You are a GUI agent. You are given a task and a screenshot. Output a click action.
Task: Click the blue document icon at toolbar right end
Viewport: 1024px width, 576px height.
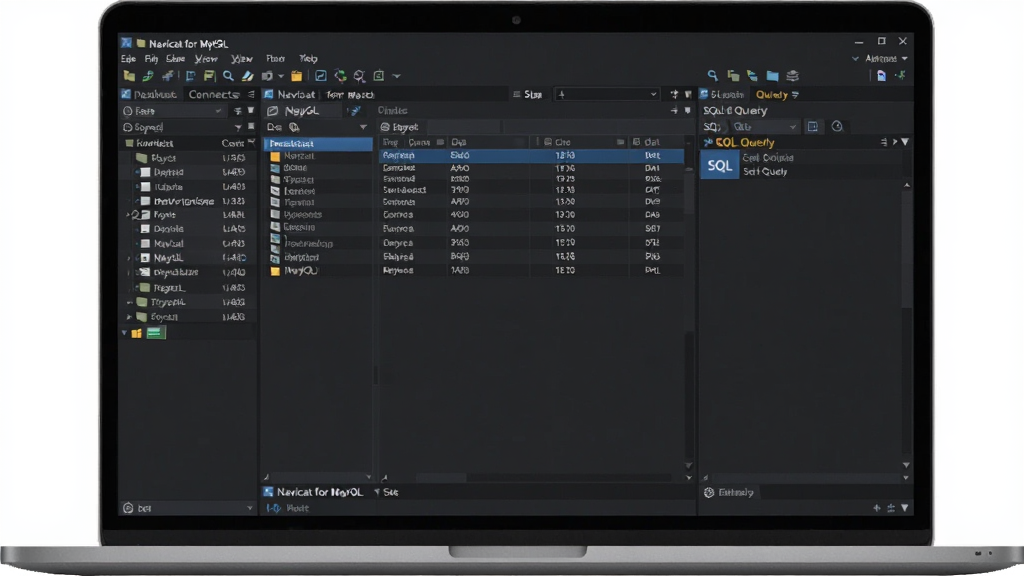(882, 76)
